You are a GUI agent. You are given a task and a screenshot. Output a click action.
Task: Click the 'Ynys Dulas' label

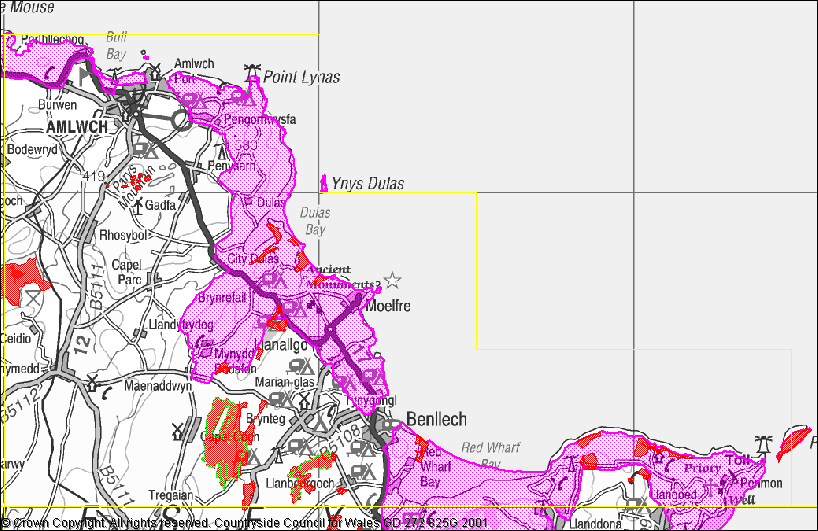point(368,184)
